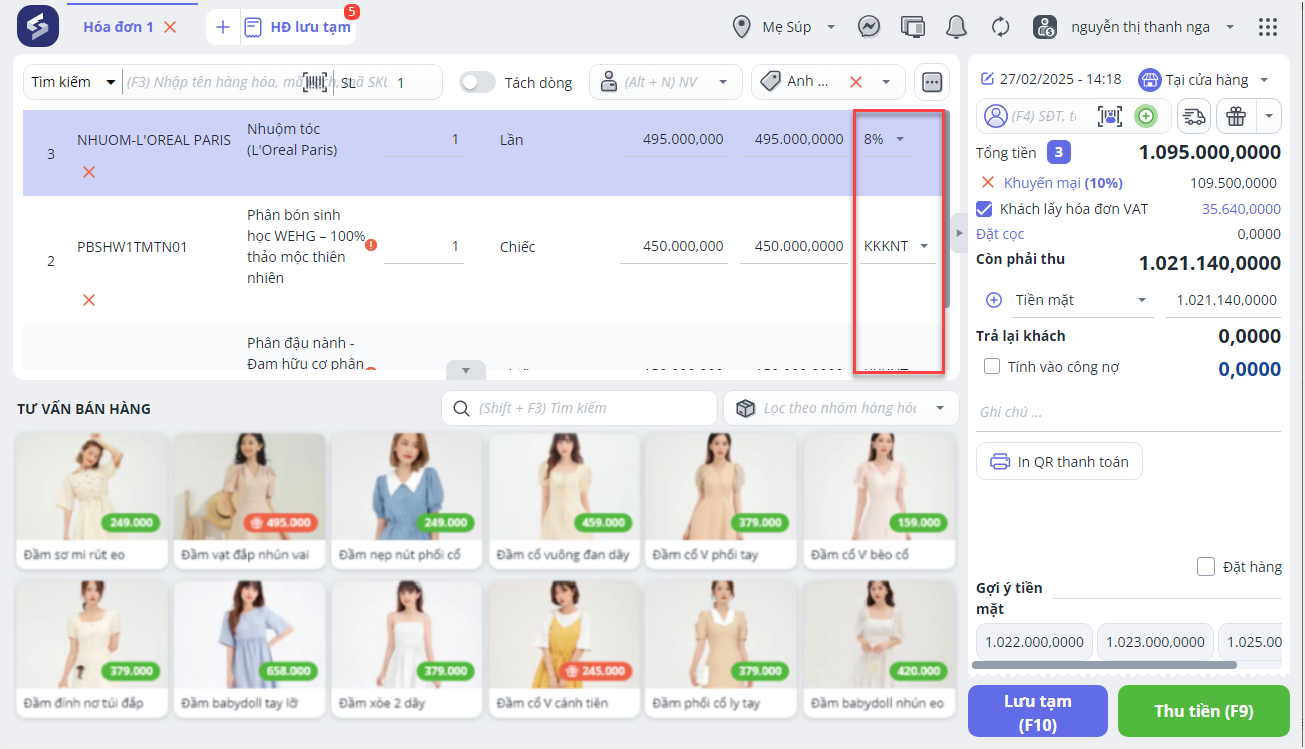Click the cash suggestions horizontal scrollbar
The width and height of the screenshot is (1305, 749).
pos(1104,665)
